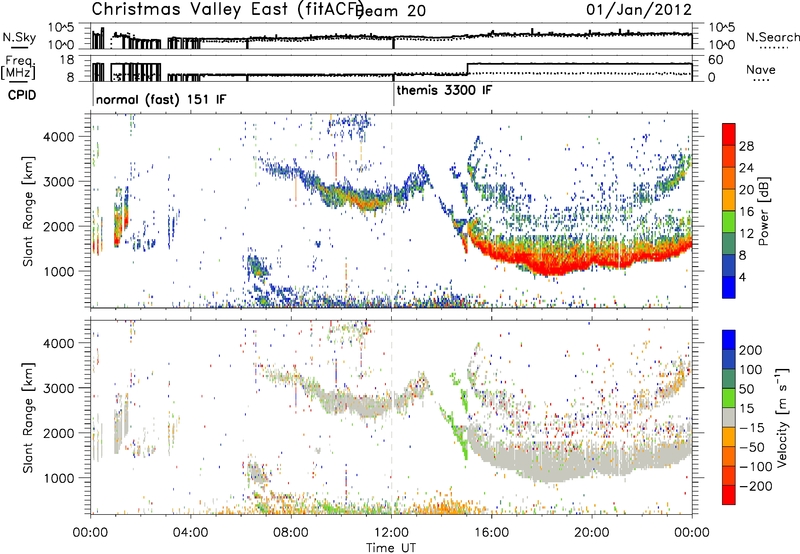Click the 'Slant Range [km]' label of velocity panel
This screenshot has width=800, height=554.
click(x=28, y=417)
